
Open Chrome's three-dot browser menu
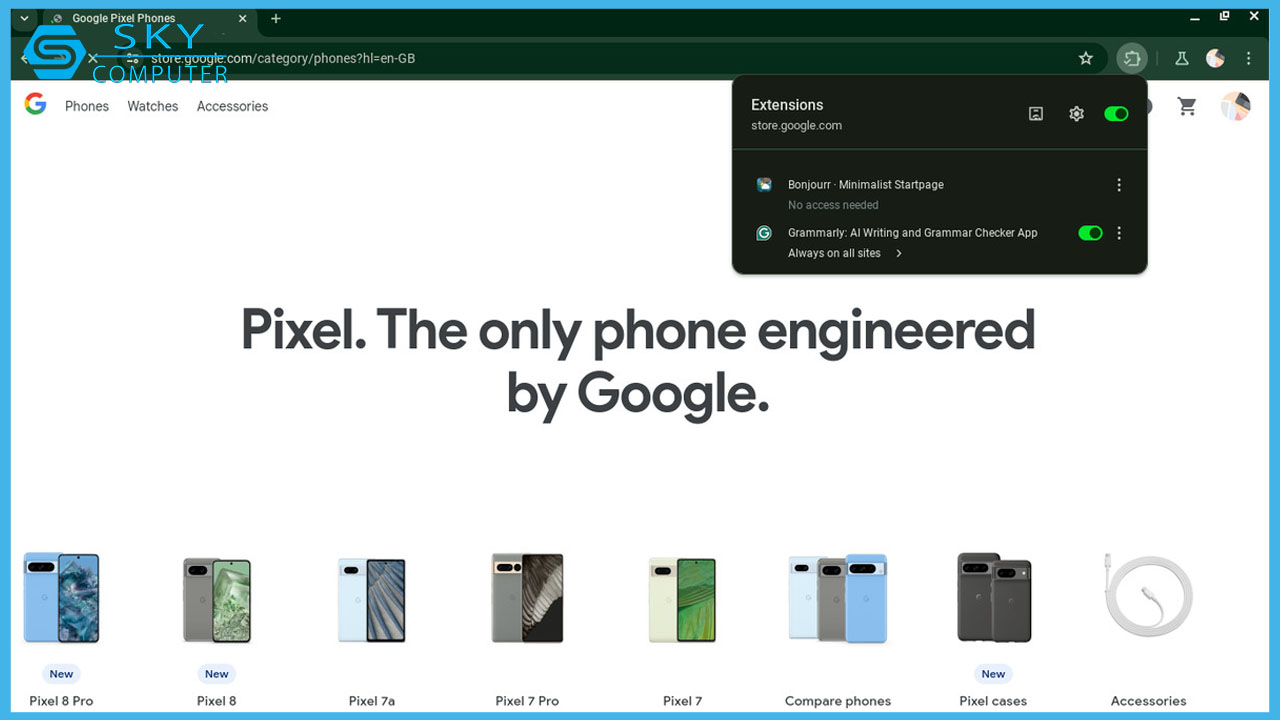[x=1248, y=58]
